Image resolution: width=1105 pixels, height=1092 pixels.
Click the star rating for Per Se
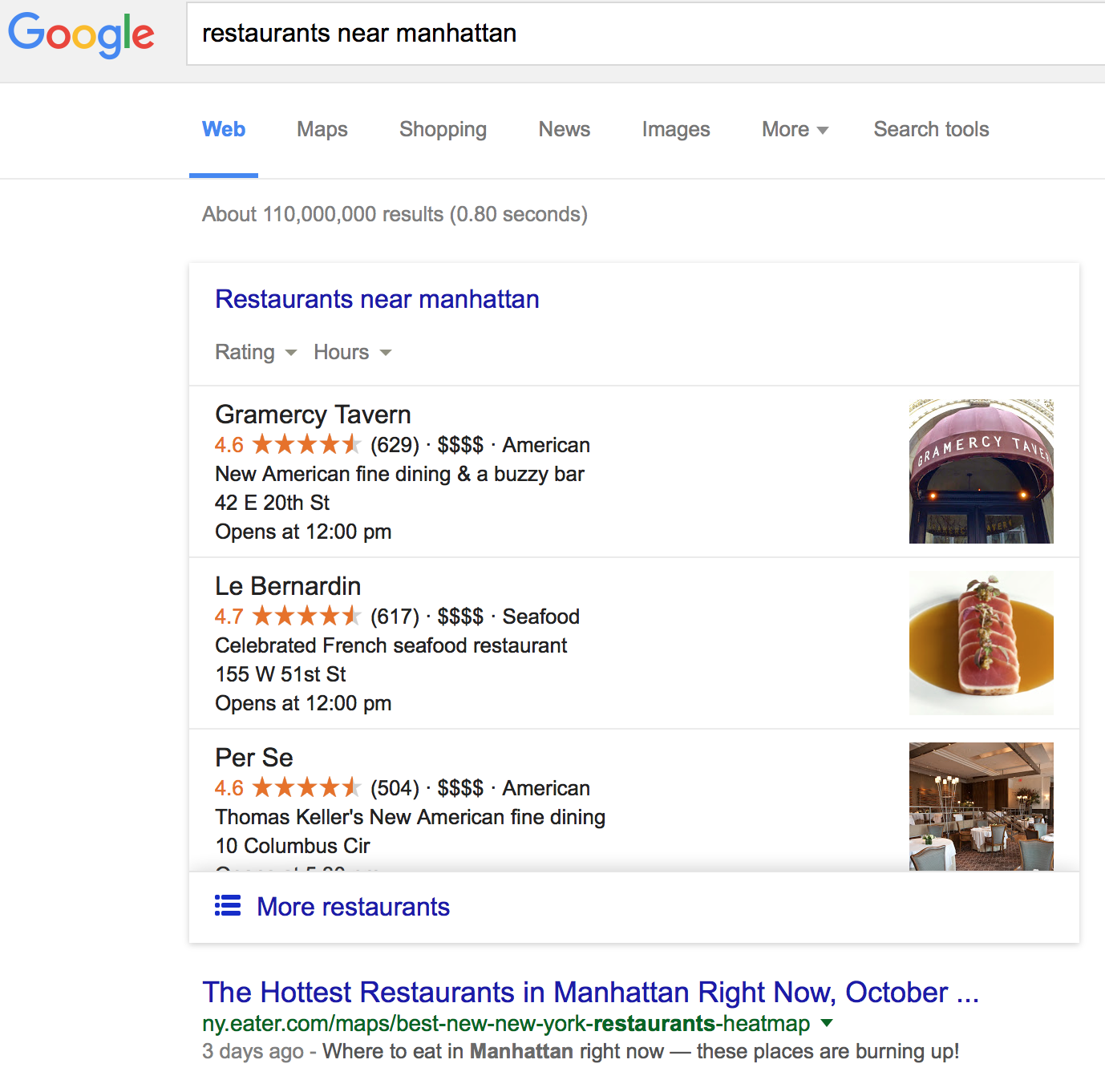(x=306, y=787)
